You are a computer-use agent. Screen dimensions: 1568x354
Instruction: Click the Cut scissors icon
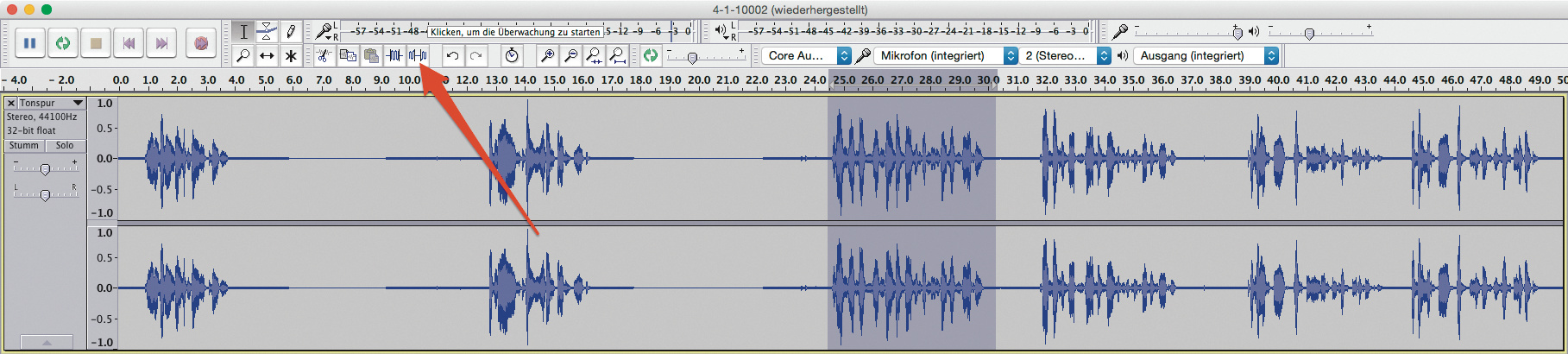(x=324, y=56)
